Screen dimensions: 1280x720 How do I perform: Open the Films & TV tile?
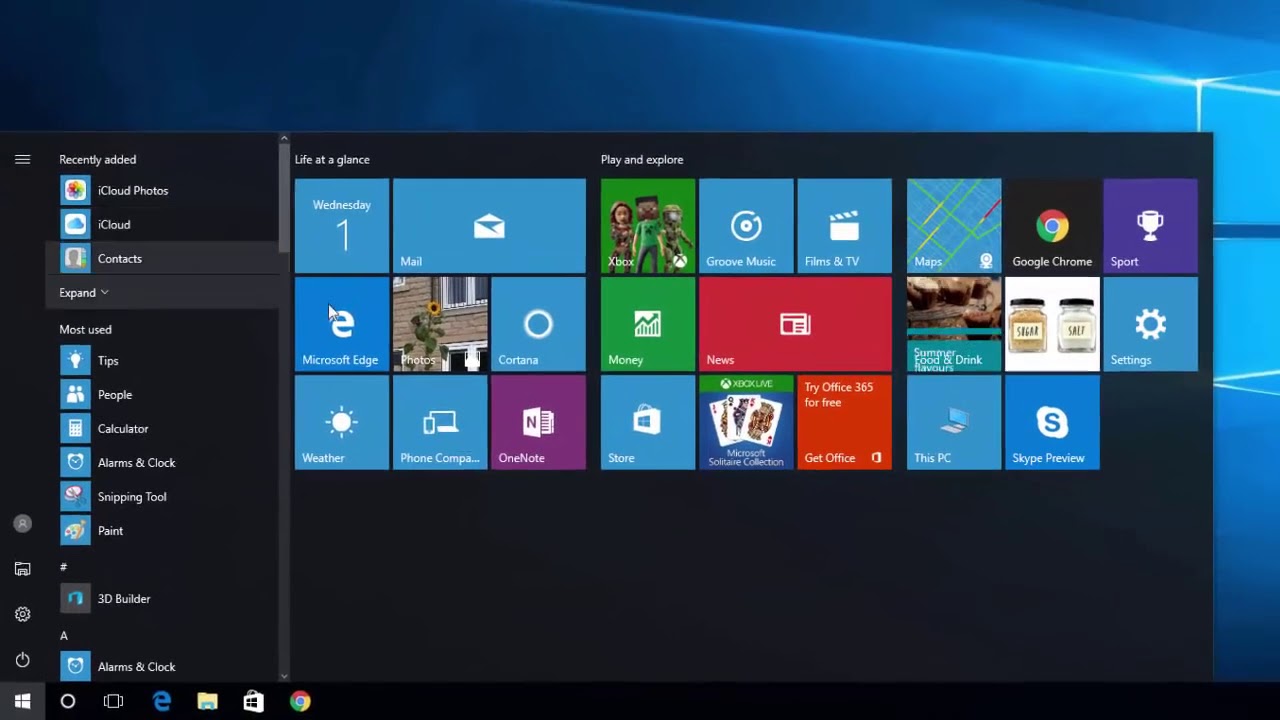coord(844,226)
